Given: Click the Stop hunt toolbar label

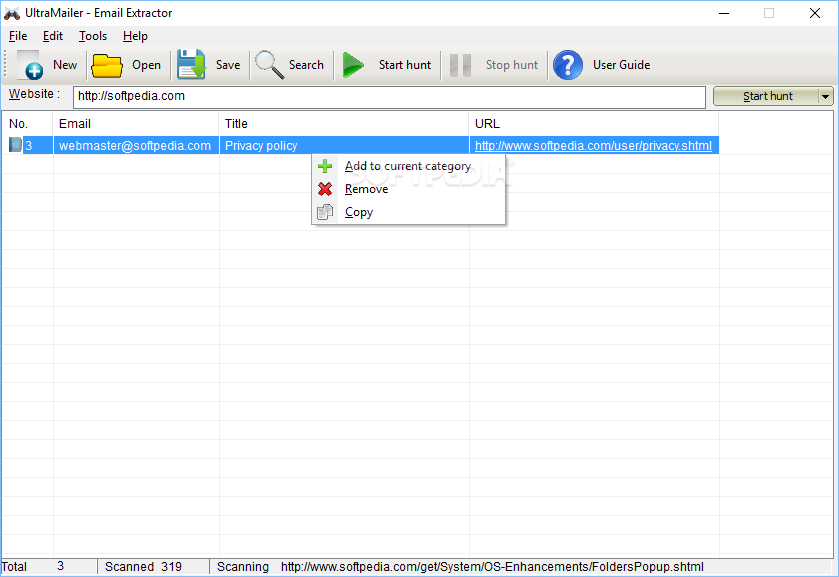Looking at the screenshot, I should 512,65.
